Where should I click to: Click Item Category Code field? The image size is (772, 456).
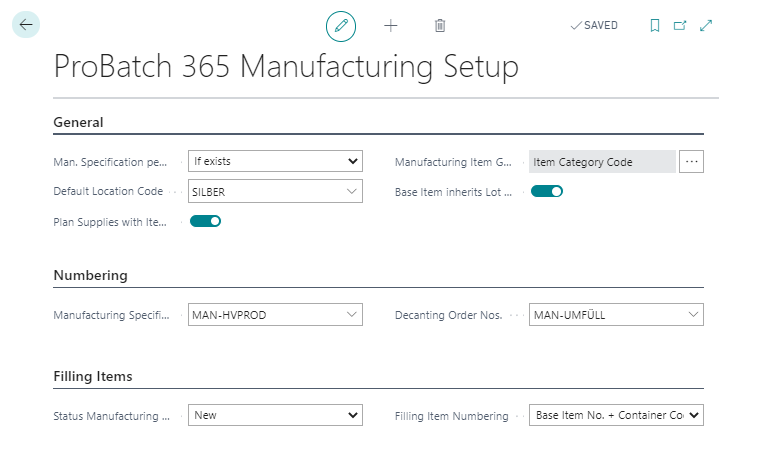click(602, 162)
